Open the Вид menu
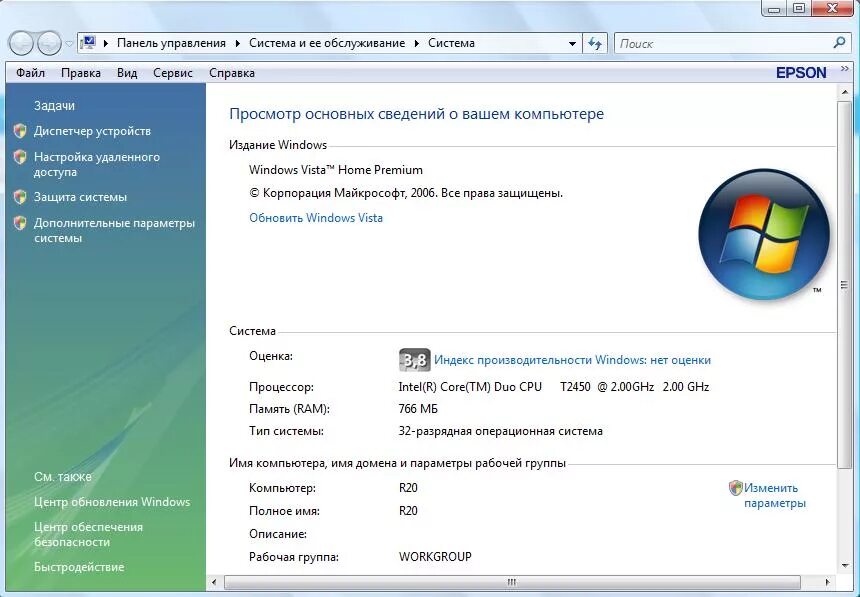Screen dimensions: 860x597 click(x=127, y=73)
